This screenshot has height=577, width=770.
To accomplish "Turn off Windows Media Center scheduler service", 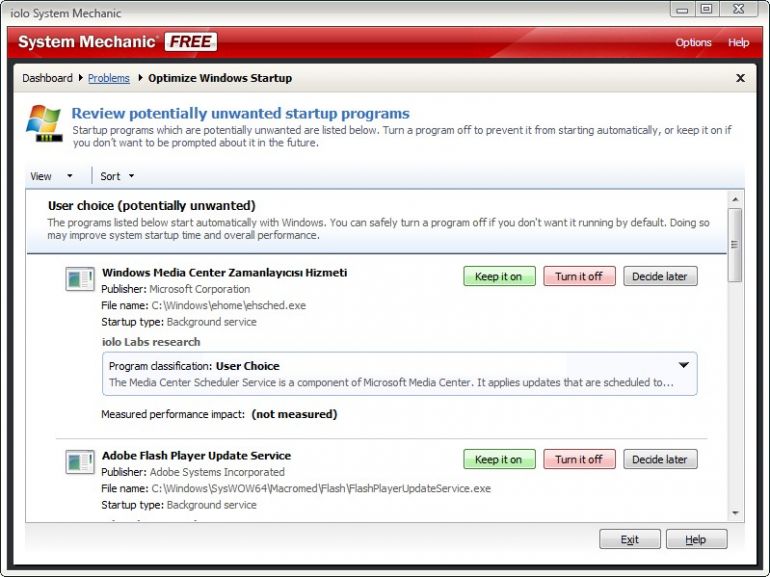I will [579, 276].
